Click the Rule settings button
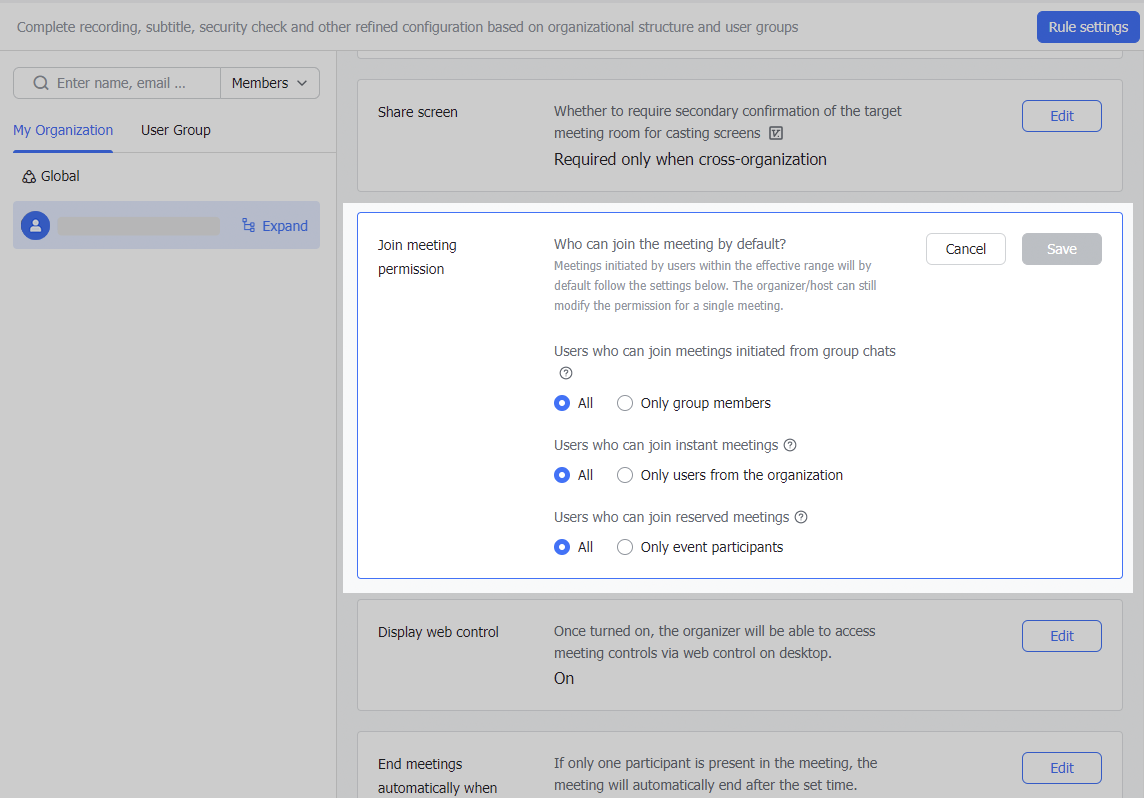This screenshot has width=1144, height=798. [1088, 27]
